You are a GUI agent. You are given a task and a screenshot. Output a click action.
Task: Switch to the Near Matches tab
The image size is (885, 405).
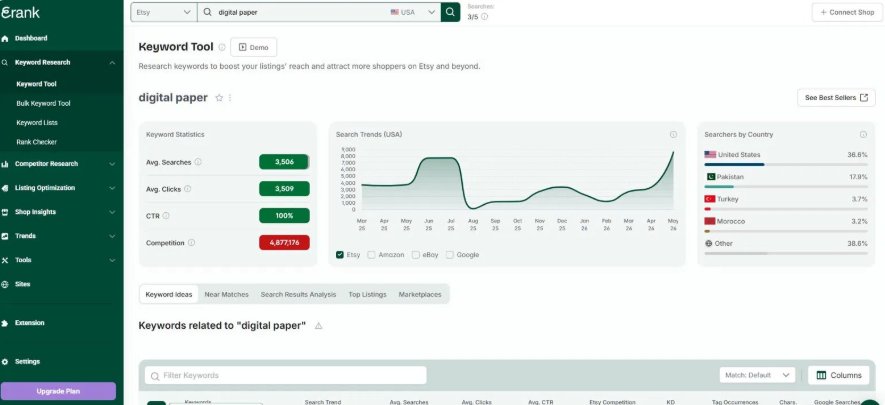pyautogui.click(x=226, y=294)
